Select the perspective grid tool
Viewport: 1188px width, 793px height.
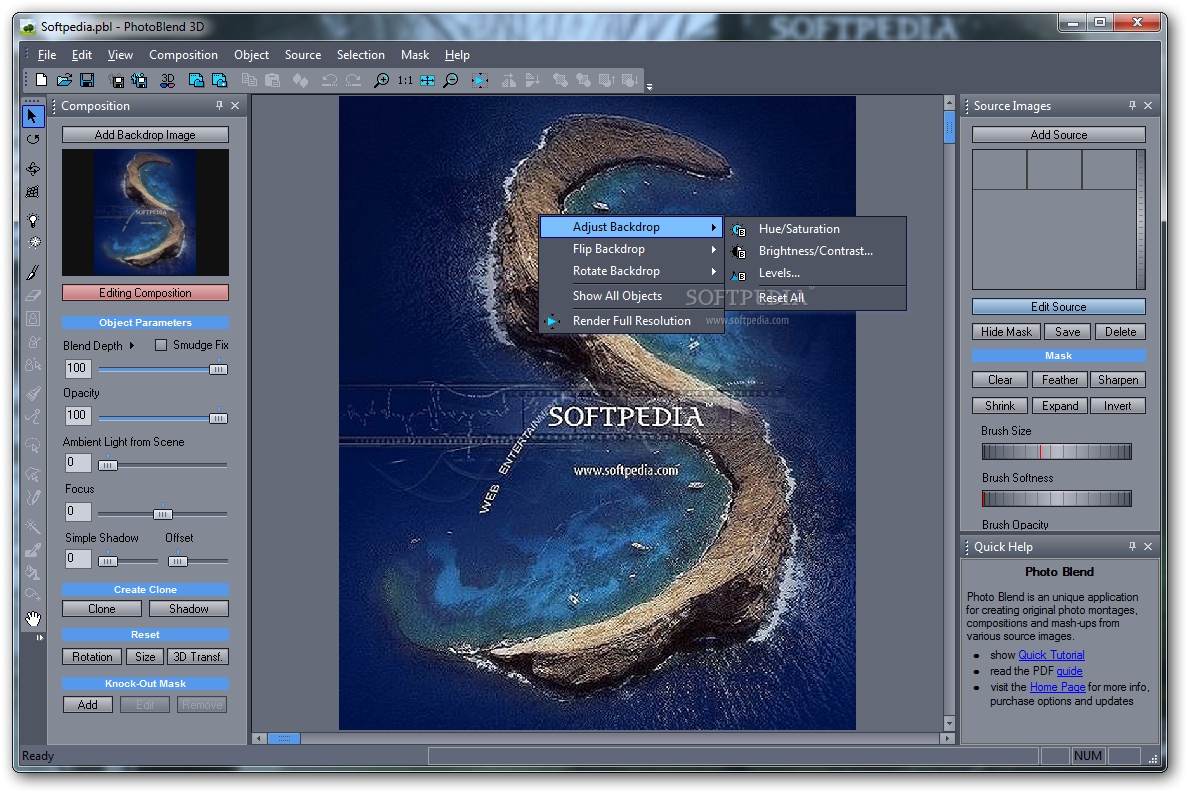(33, 192)
